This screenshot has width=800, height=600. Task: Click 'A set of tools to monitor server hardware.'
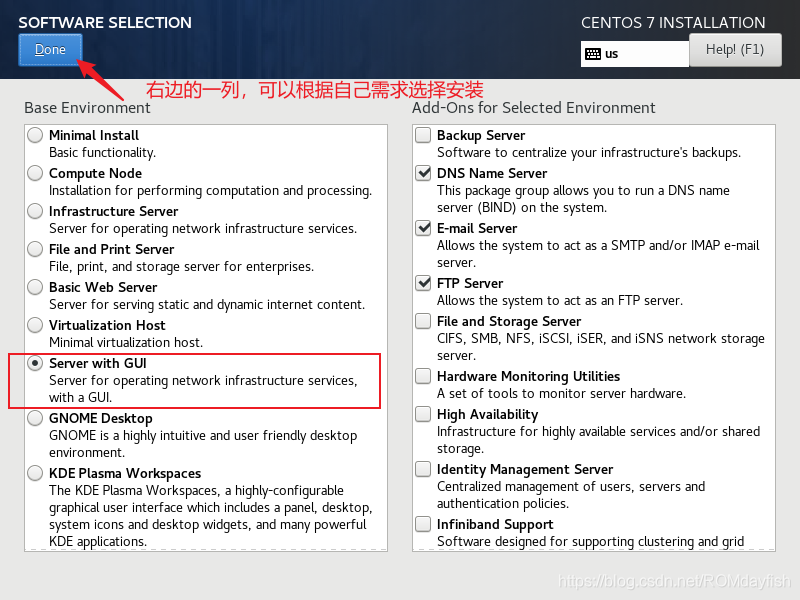tap(561, 393)
